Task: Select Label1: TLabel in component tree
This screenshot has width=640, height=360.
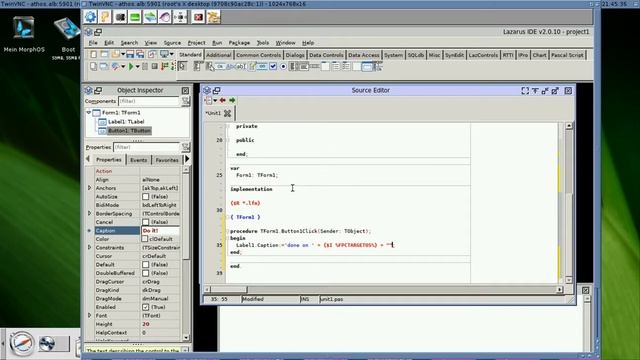Action: 126,122
